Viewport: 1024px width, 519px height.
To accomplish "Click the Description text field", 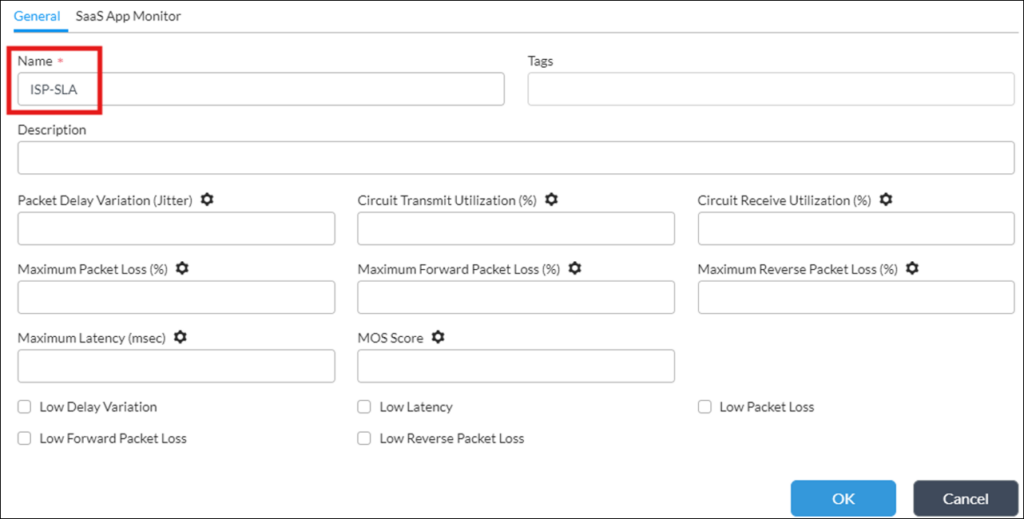I will point(516,157).
